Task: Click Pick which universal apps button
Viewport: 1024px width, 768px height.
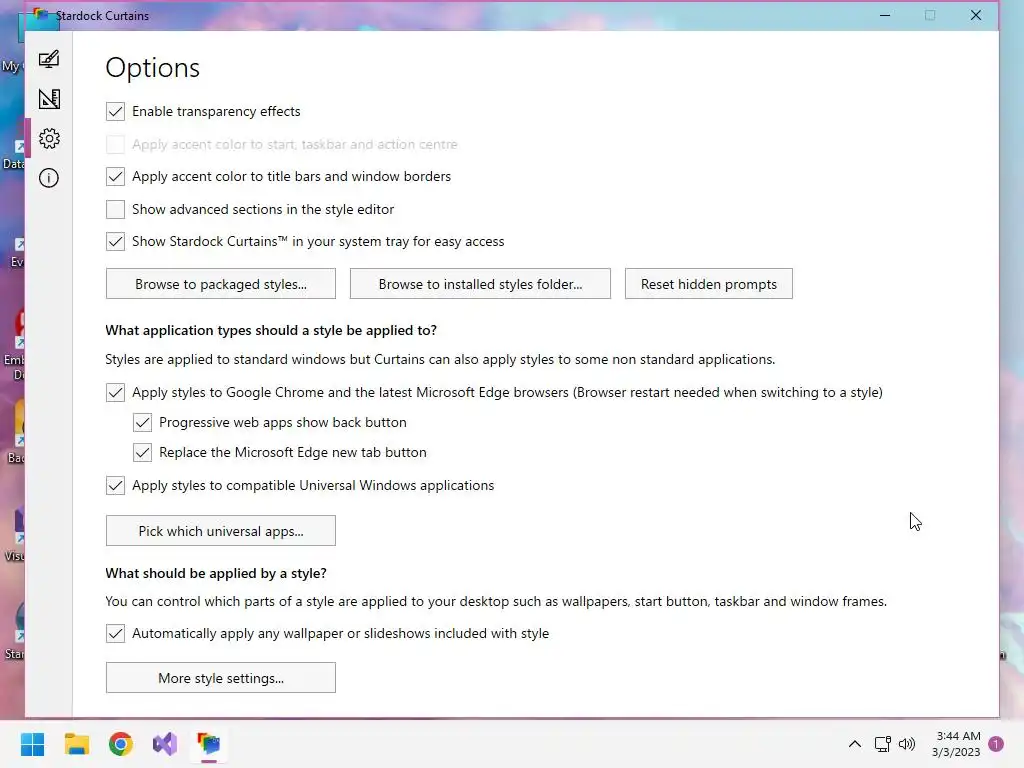Action: click(221, 531)
